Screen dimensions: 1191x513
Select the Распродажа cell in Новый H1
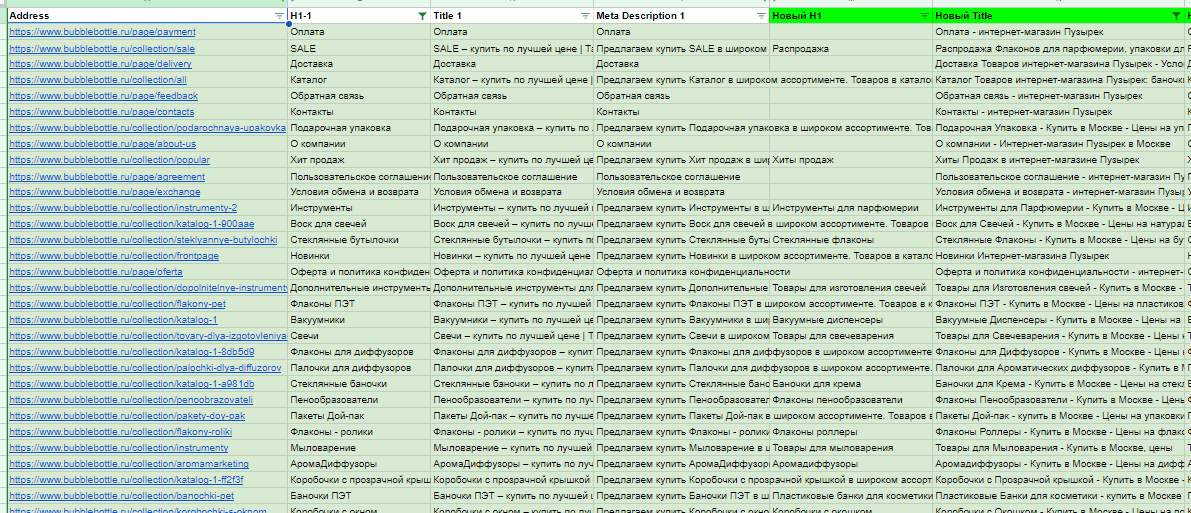click(851, 48)
